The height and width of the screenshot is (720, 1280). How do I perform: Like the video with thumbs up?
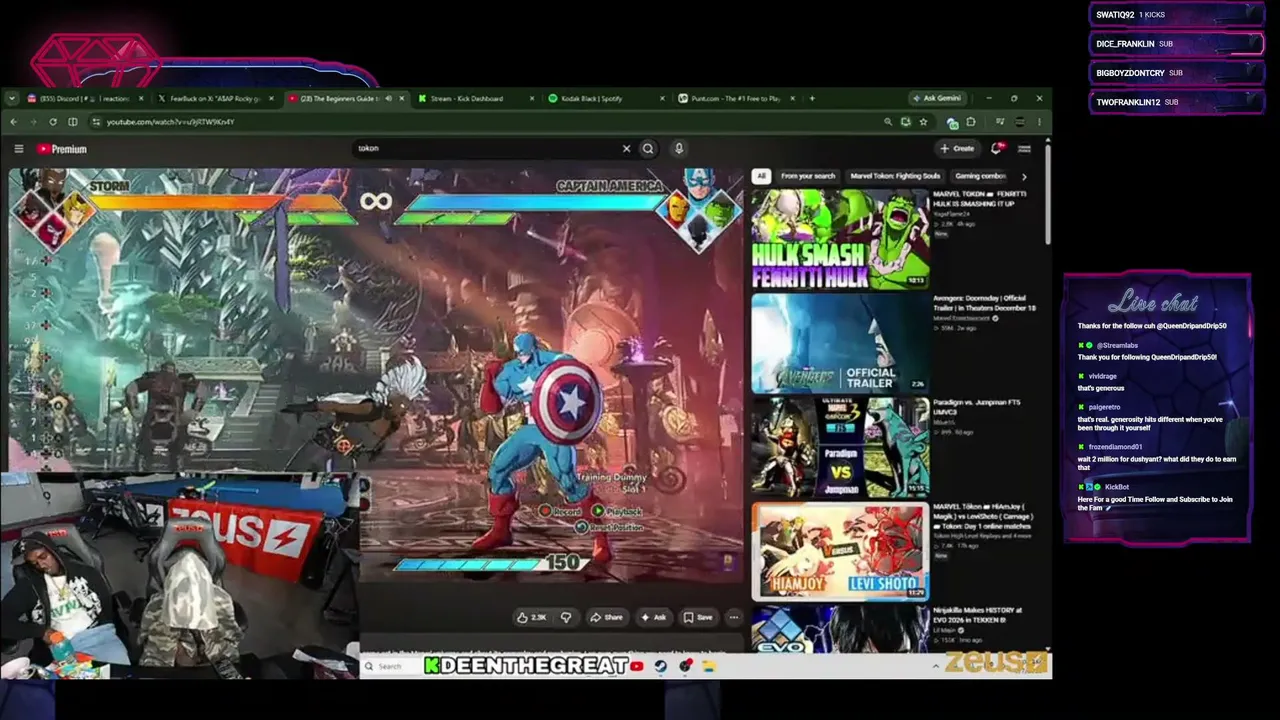(x=531, y=617)
